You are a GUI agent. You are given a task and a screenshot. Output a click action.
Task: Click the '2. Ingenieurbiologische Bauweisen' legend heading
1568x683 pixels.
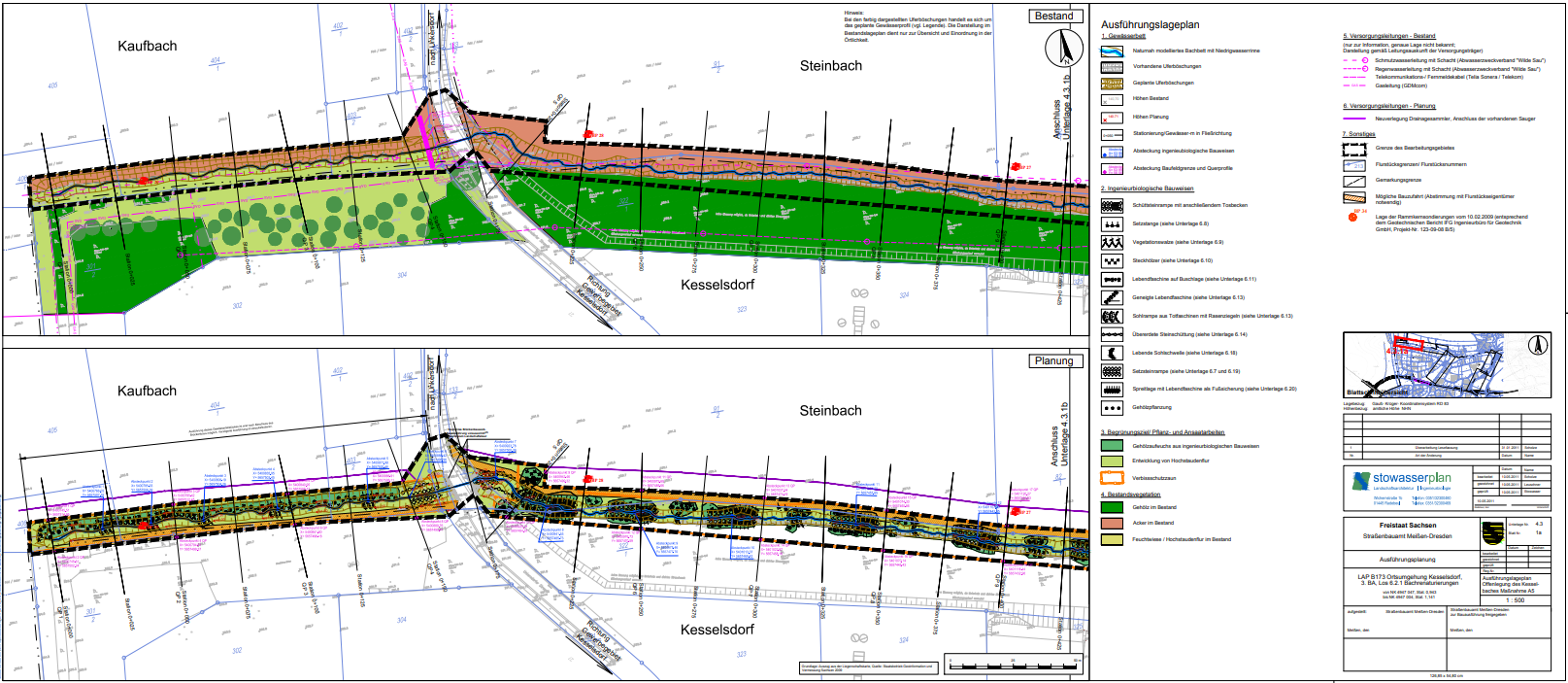tap(1147, 188)
